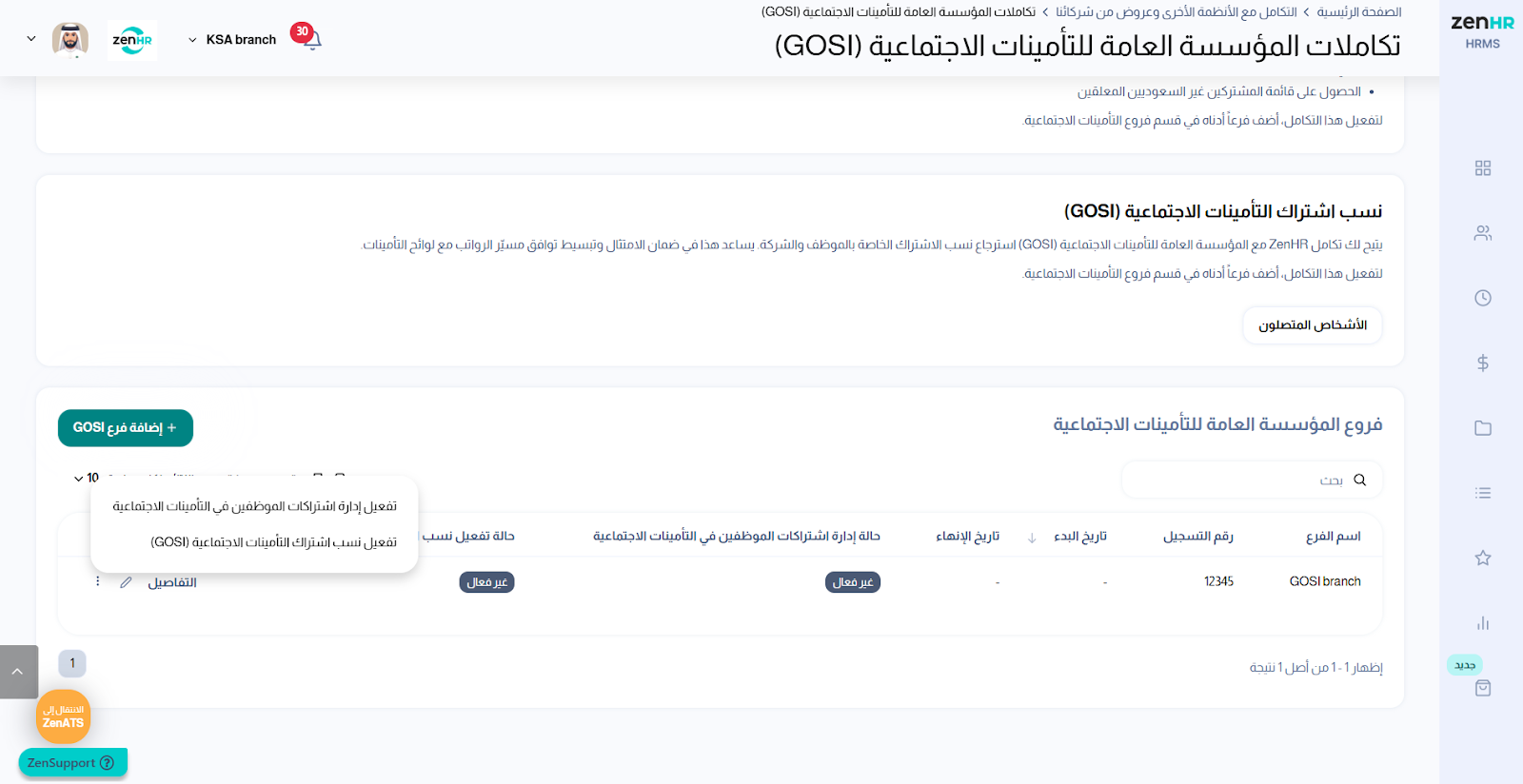Open the ZenATS switch bubble
This screenshot has height=784, width=1523.
tap(63, 716)
